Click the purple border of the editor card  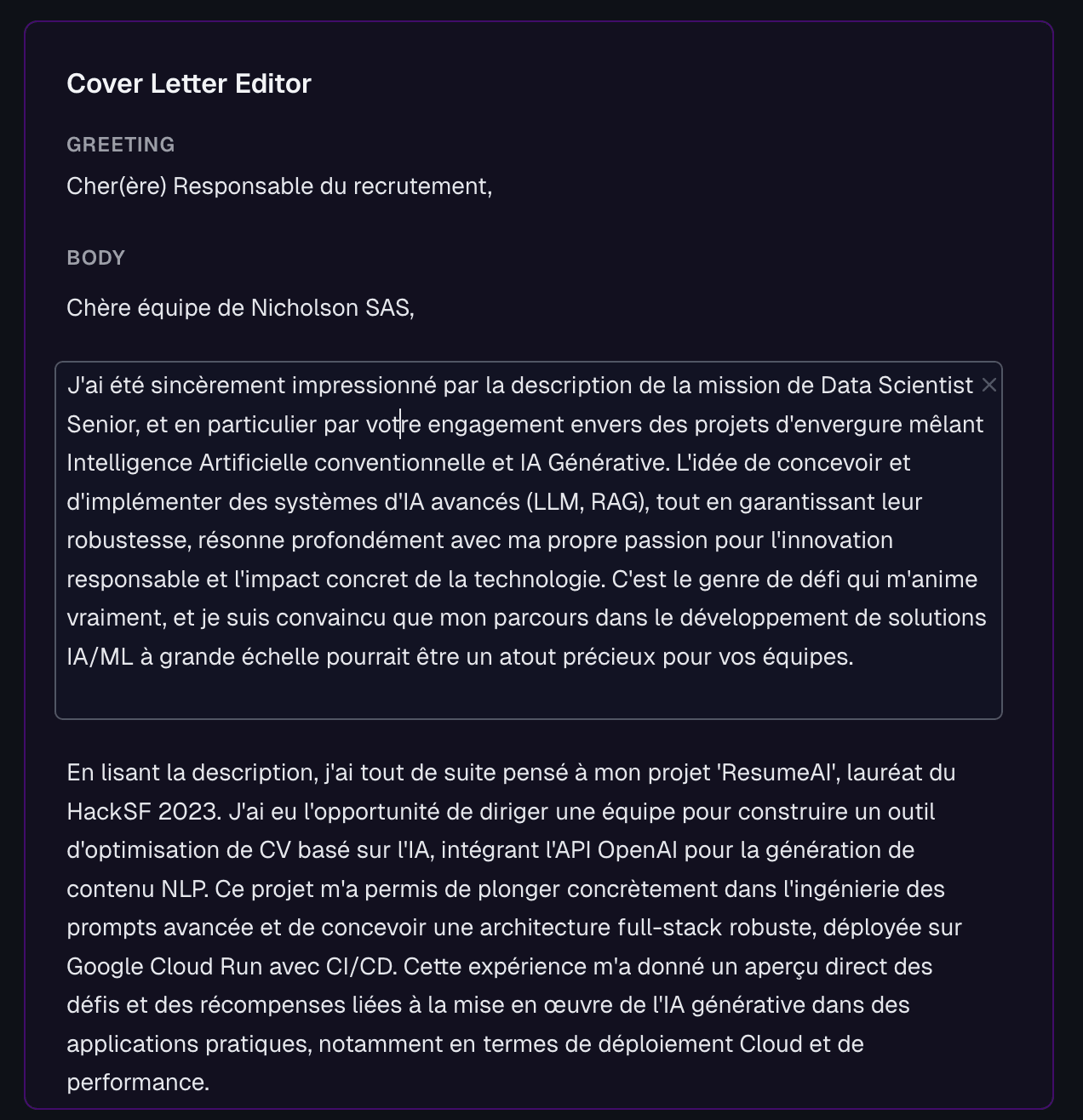tap(24, 553)
